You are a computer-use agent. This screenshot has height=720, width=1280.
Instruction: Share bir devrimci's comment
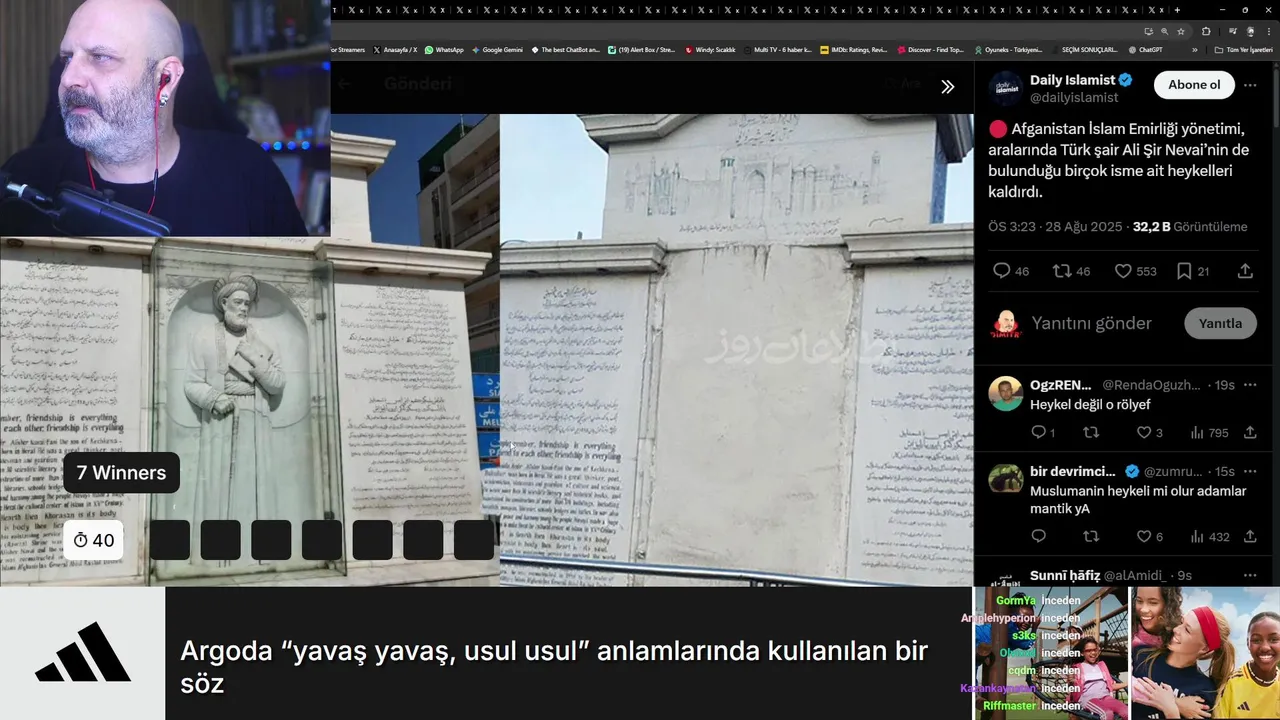[x=1250, y=537]
